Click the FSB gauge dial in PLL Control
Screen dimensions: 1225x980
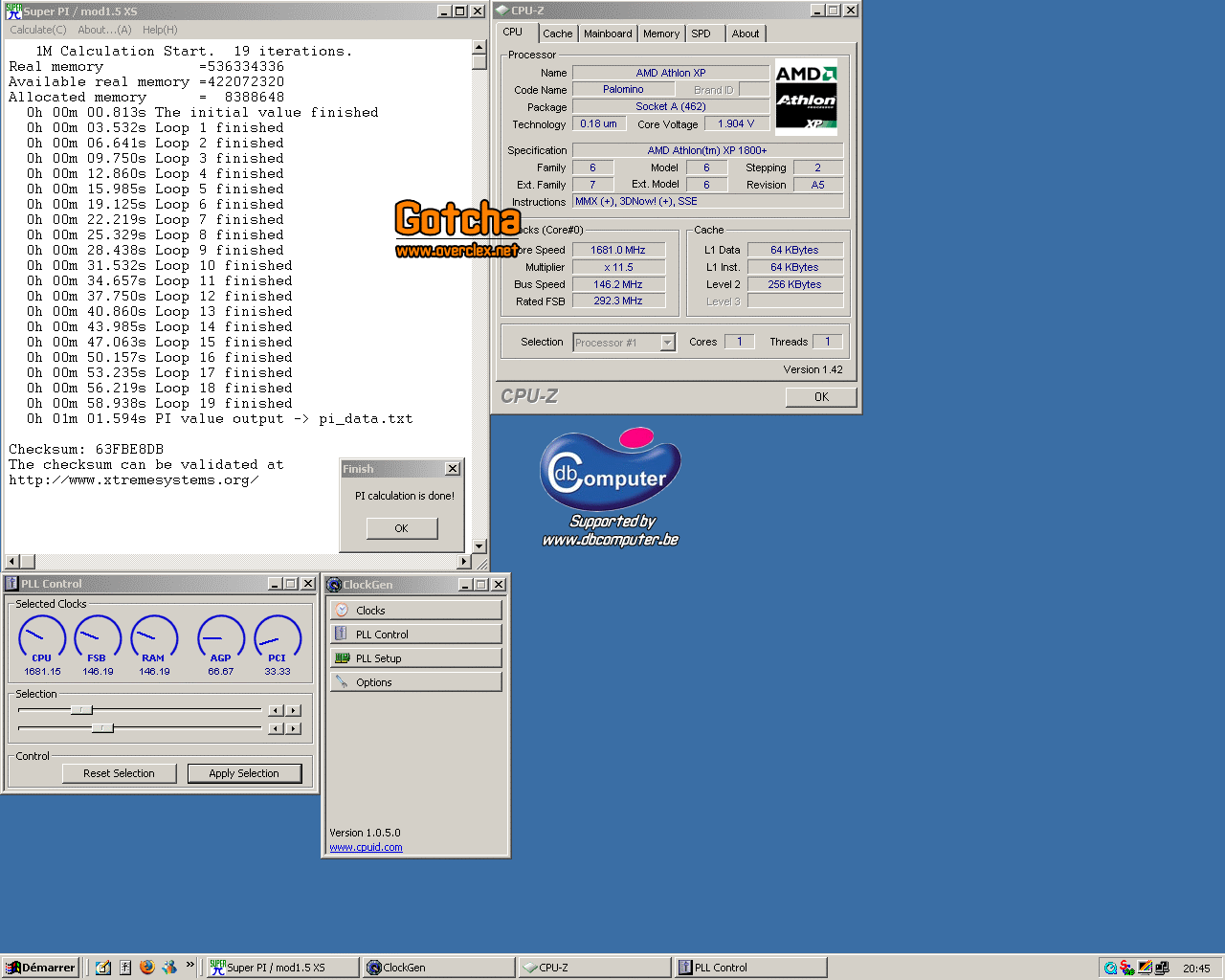[x=98, y=637]
